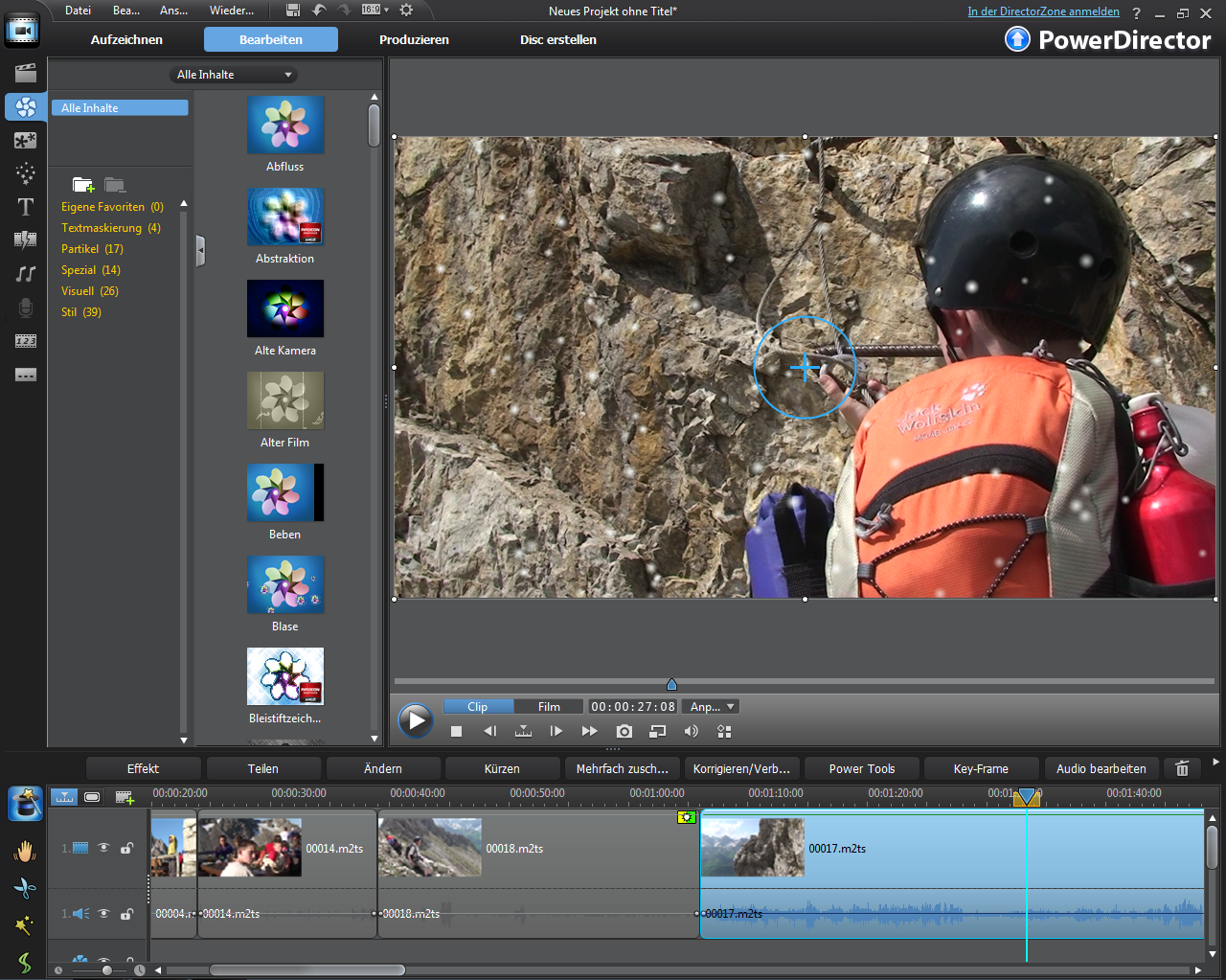Click the delete trash can icon
The height and width of the screenshot is (980, 1226).
pyautogui.click(x=1182, y=768)
